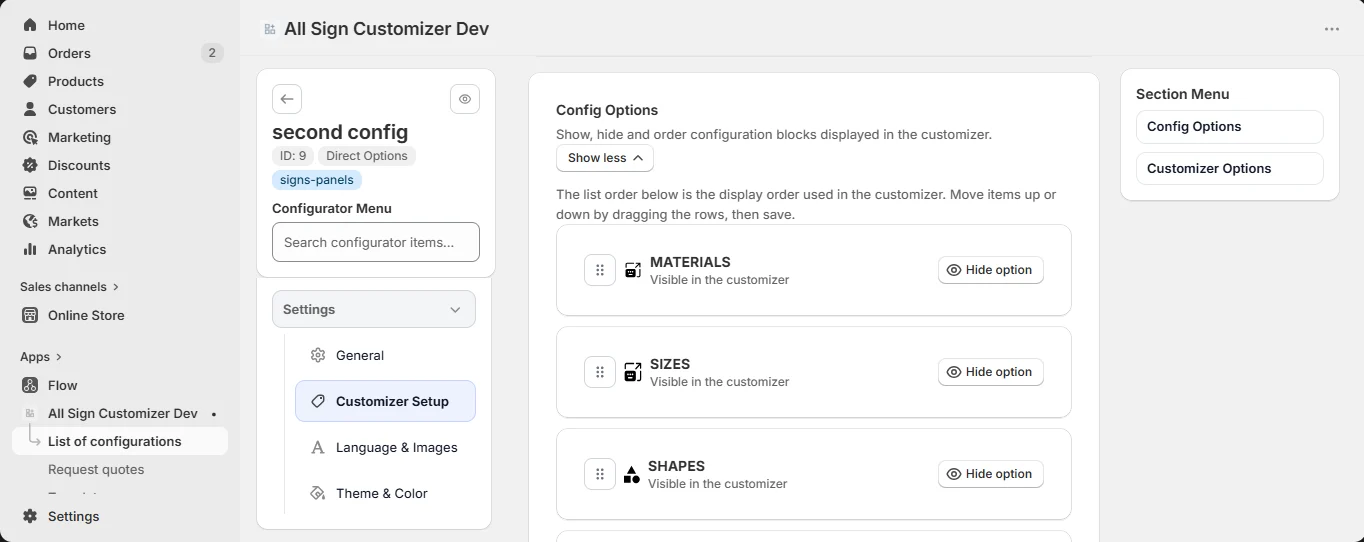
Task: Click the Flow app icon
Action: (30, 385)
